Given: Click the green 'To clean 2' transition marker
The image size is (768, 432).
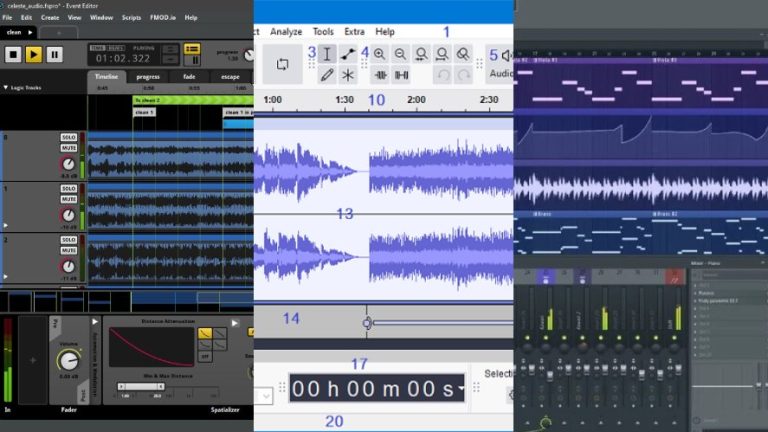Looking at the screenshot, I should coord(193,100).
